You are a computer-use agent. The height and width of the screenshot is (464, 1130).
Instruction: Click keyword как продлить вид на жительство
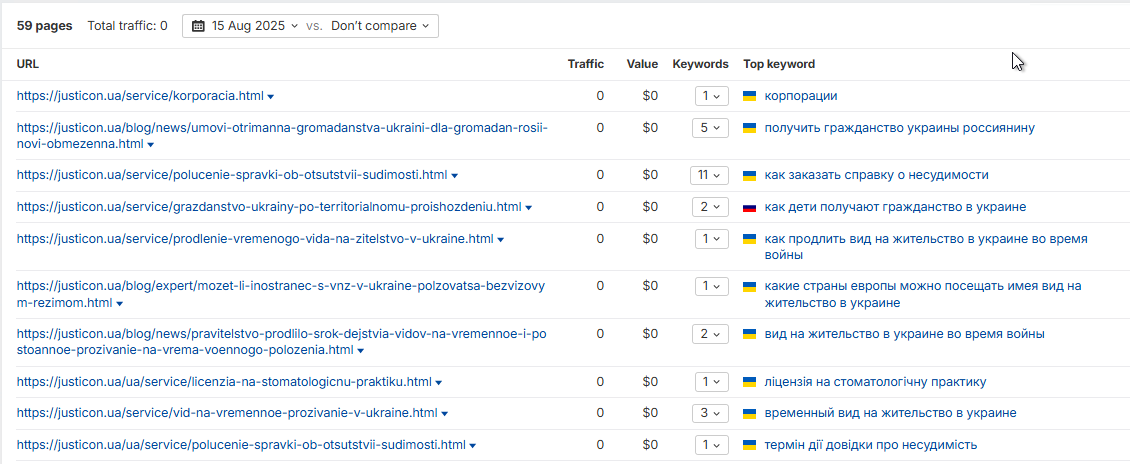tap(926, 246)
